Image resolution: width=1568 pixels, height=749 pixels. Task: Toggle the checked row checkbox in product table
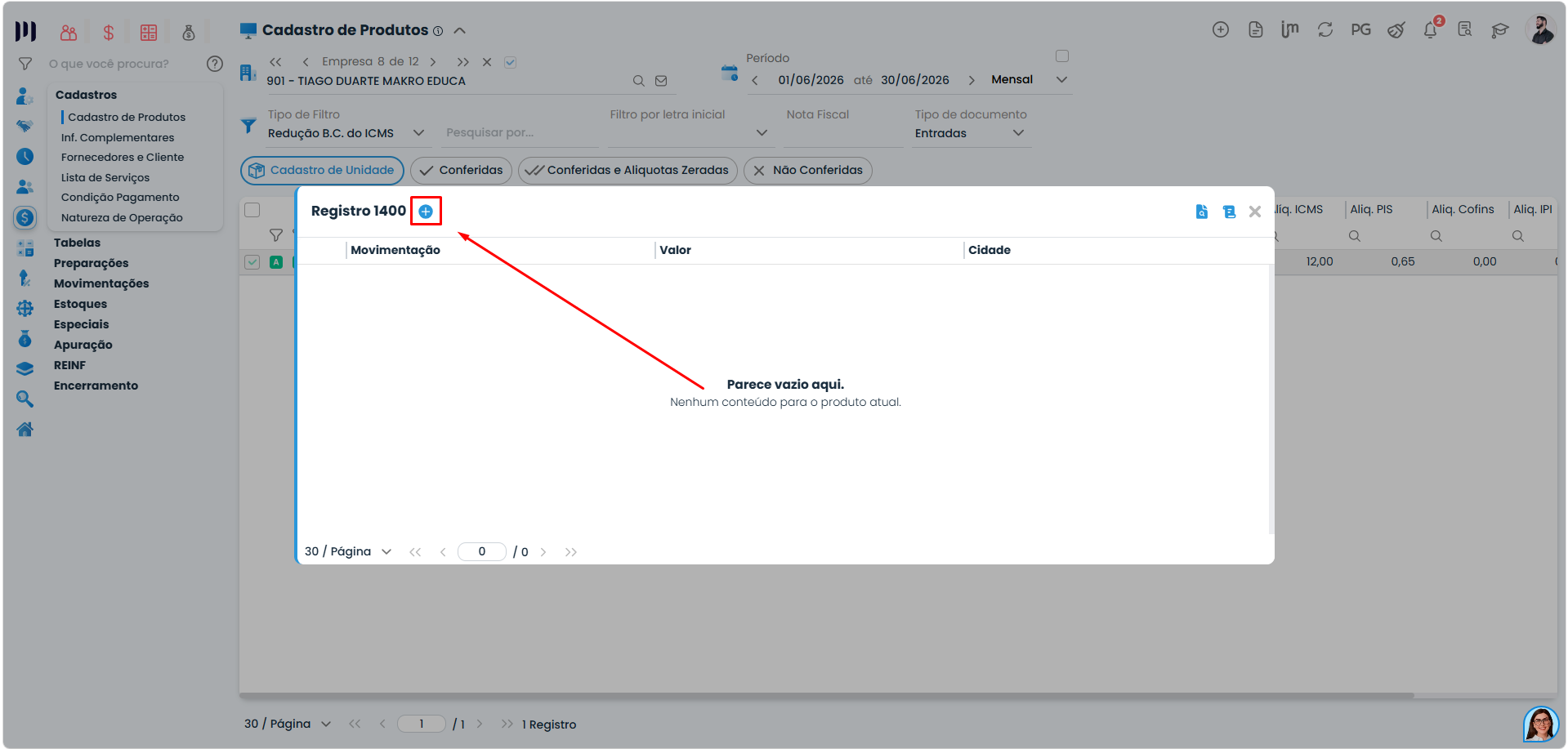click(x=252, y=262)
